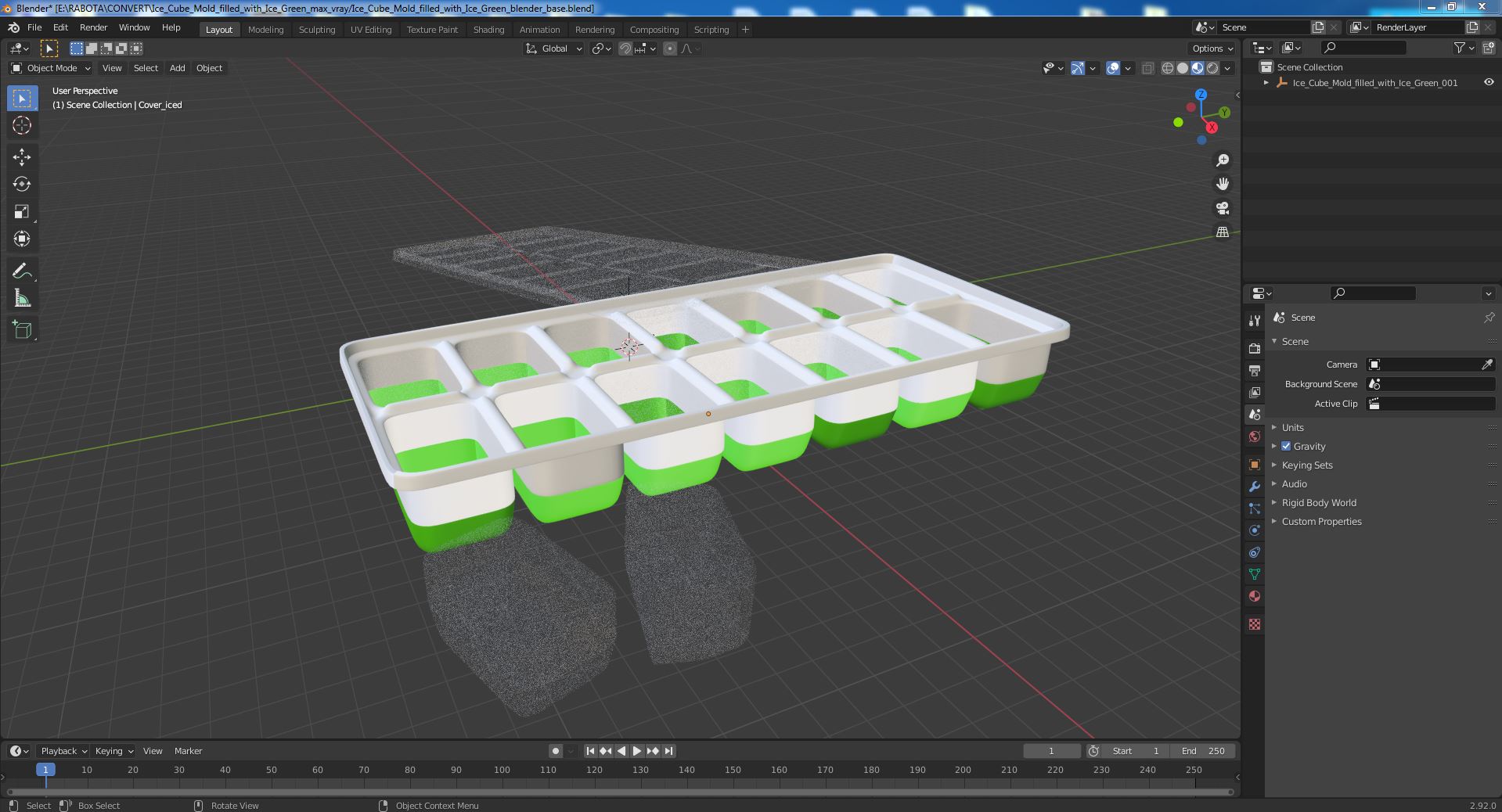Viewport: 1502px width, 812px height.
Task: Open the World properties tab
Action: pos(1255,436)
